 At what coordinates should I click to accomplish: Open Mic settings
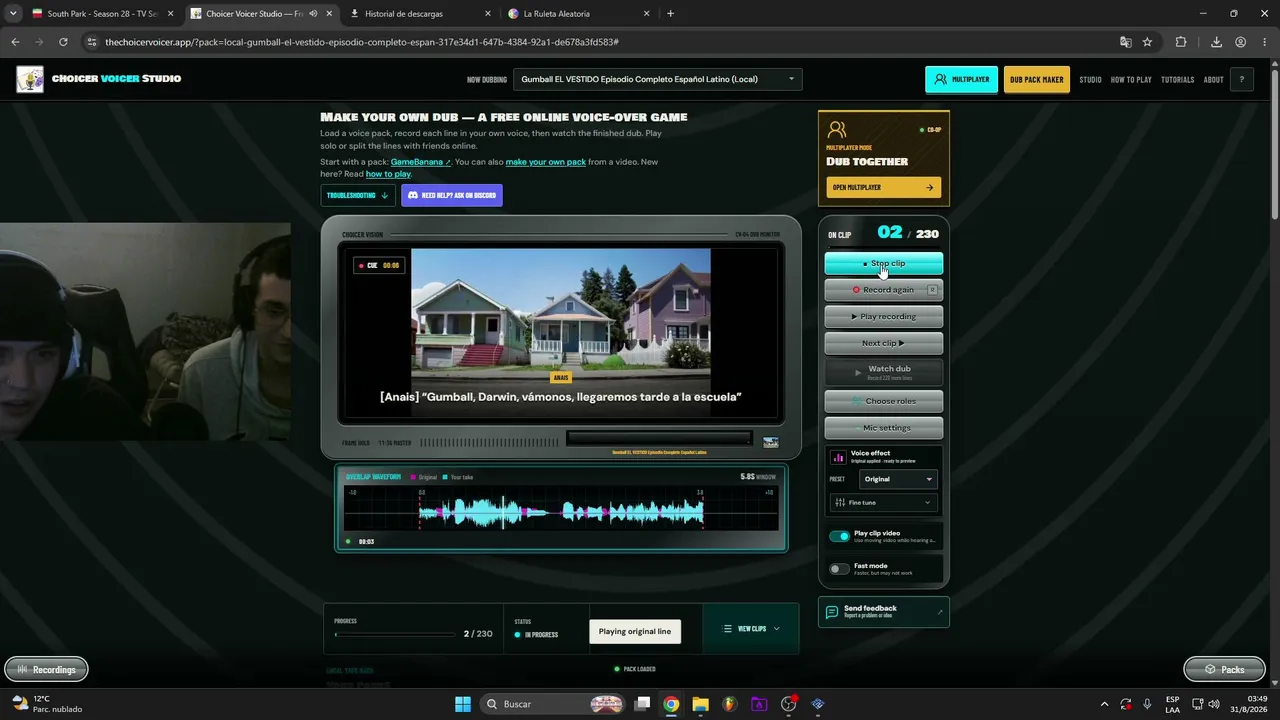click(x=883, y=428)
